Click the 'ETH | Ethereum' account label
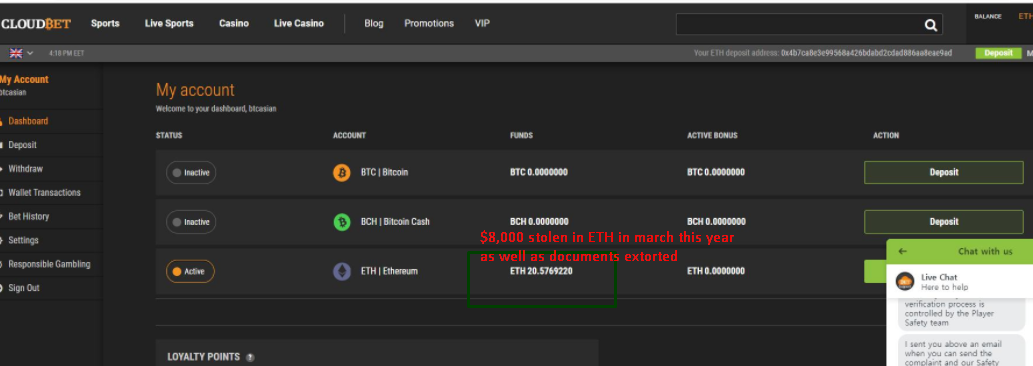 pyautogui.click(x=389, y=271)
